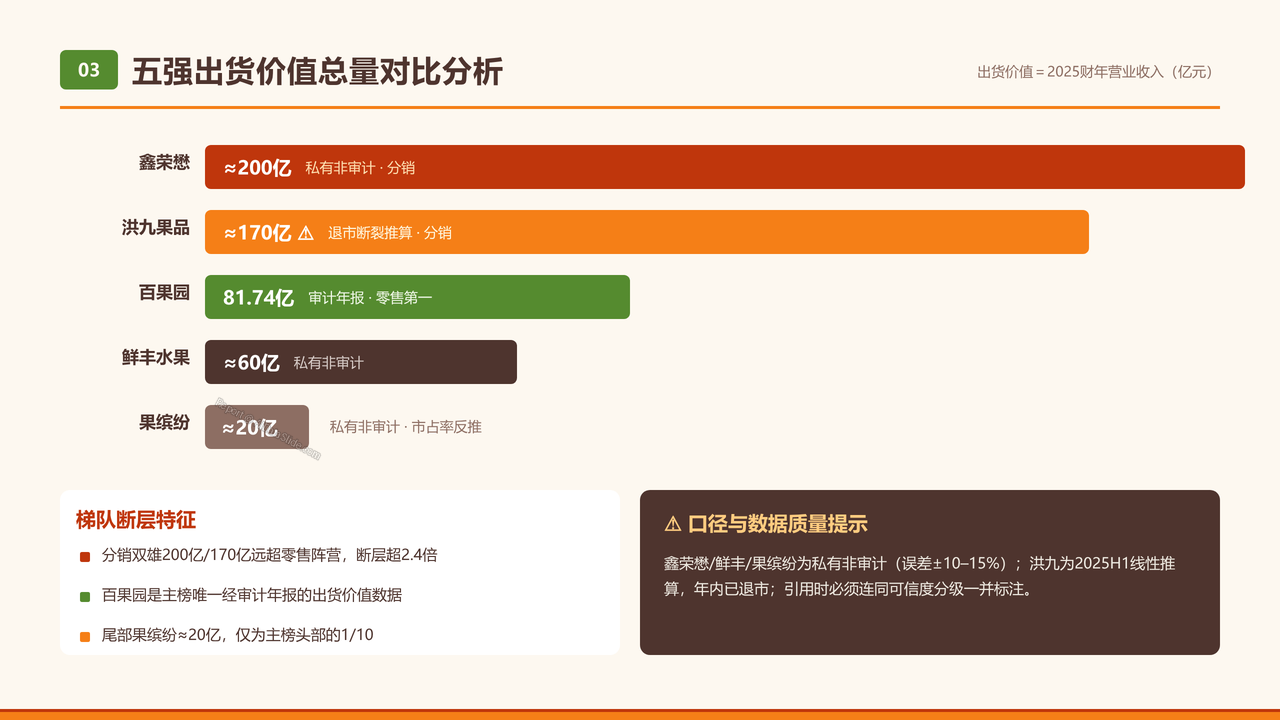Click the ≈170亿 value in the orange bar
This screenshot has width=1280, height=720.
[257, 233]
